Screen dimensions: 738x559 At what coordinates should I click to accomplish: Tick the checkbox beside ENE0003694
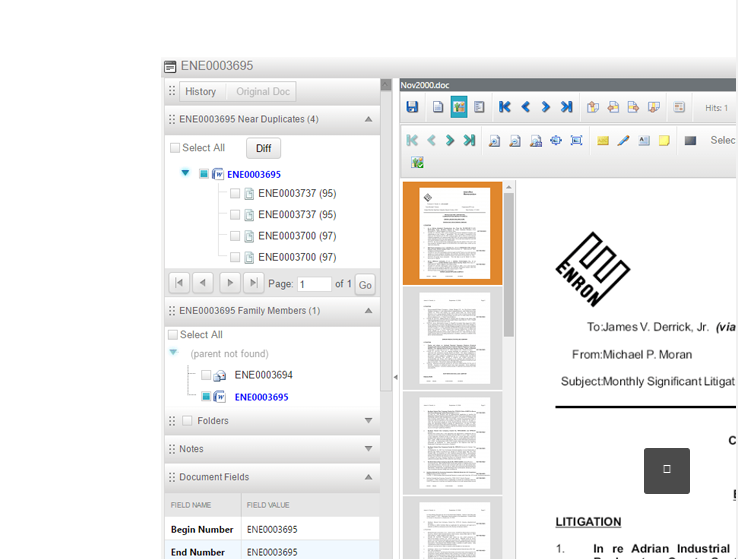pos(206,375)
